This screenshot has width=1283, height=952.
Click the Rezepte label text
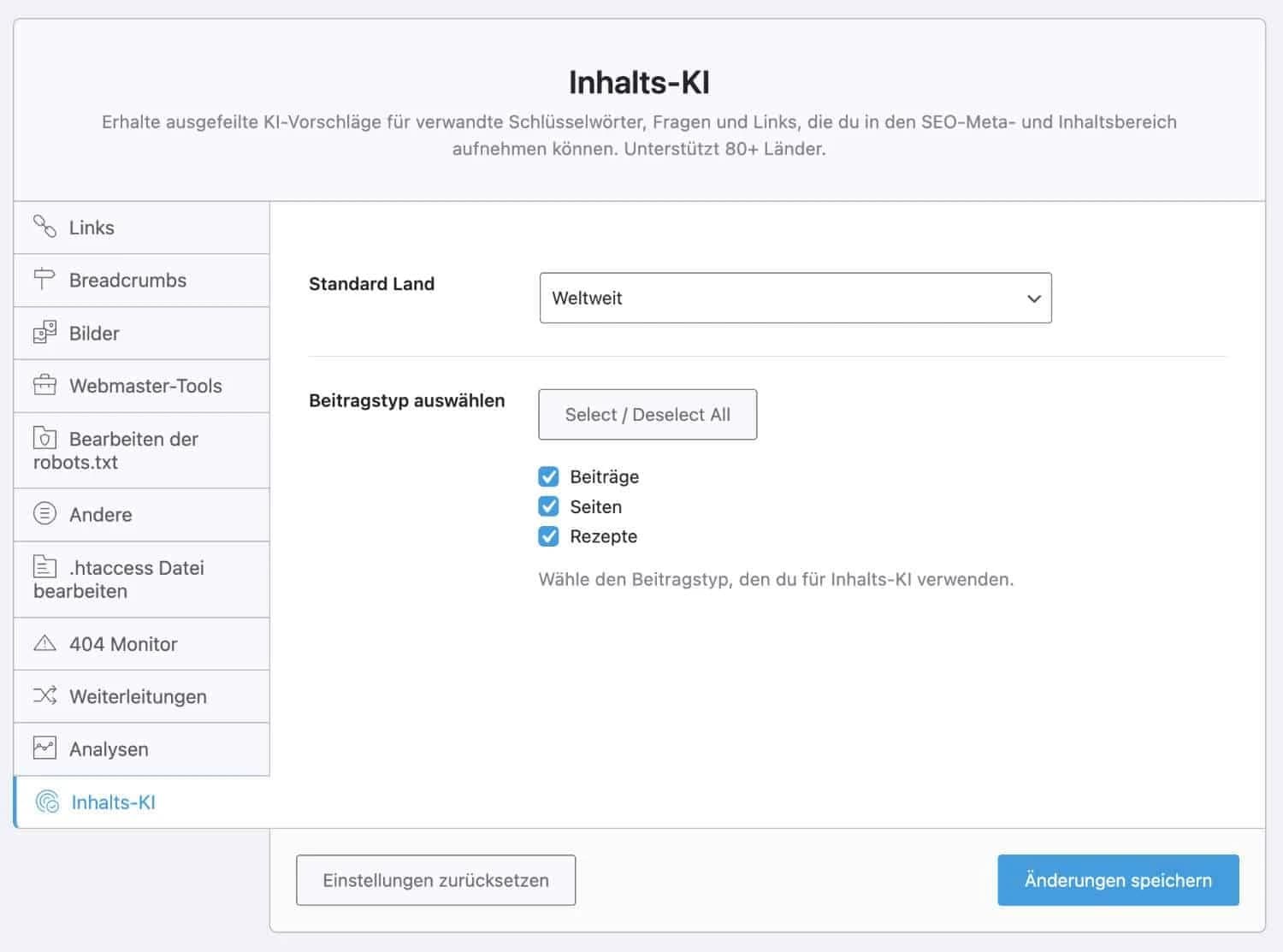(x=603, y=536)
